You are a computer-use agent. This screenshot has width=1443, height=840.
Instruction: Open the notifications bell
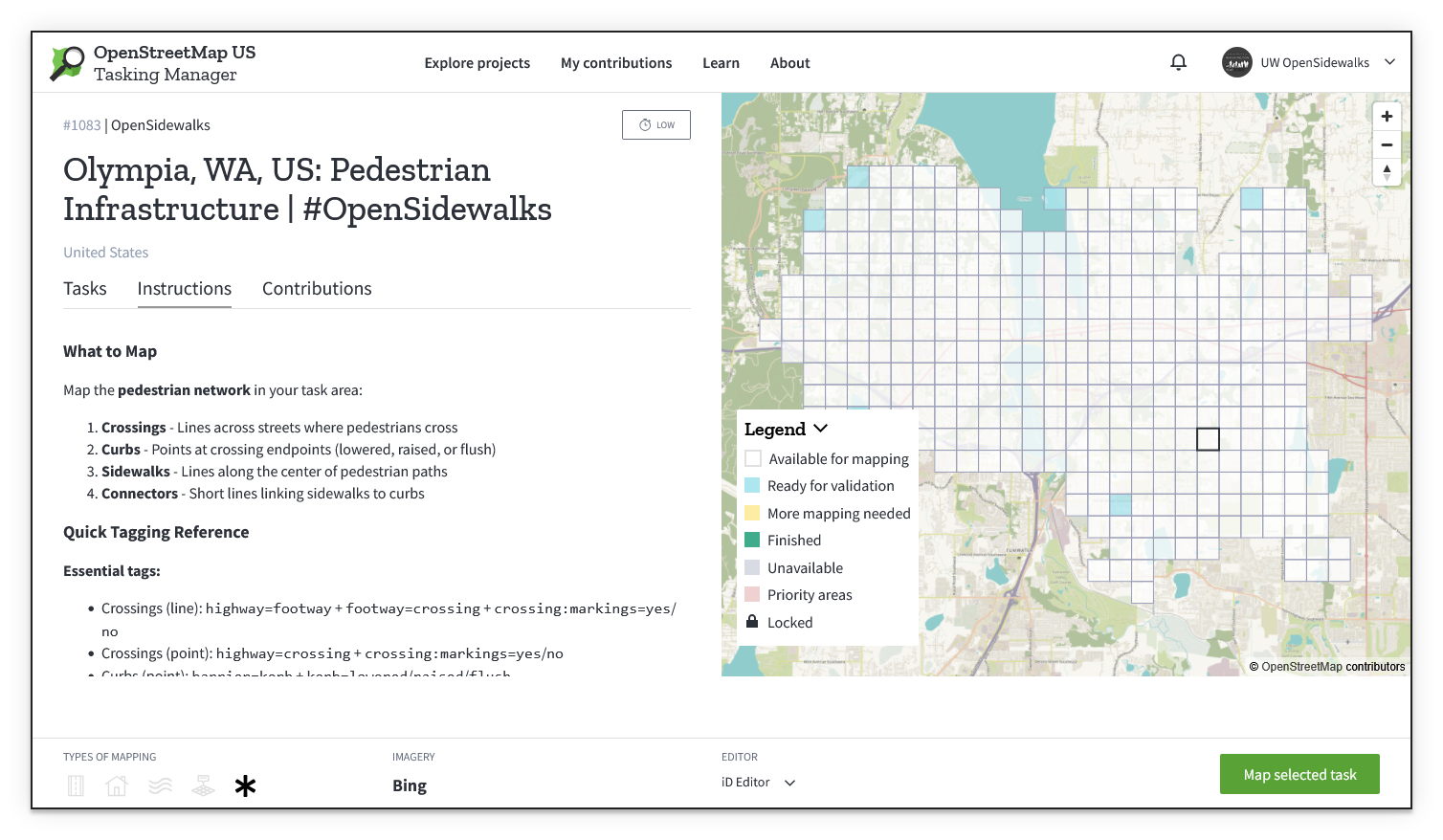coord(1178,61)
